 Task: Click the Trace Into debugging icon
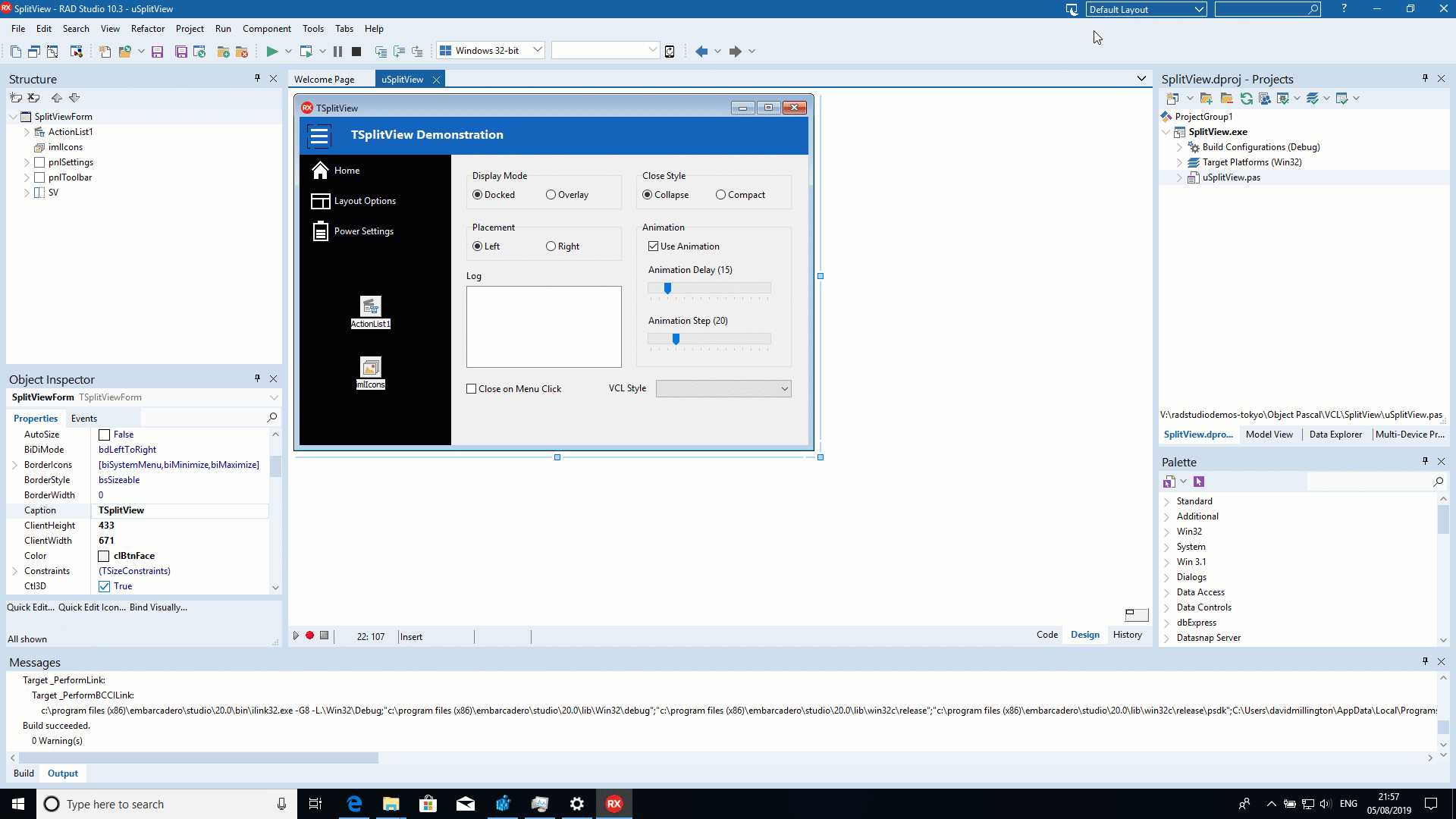(x=381, y=52)
